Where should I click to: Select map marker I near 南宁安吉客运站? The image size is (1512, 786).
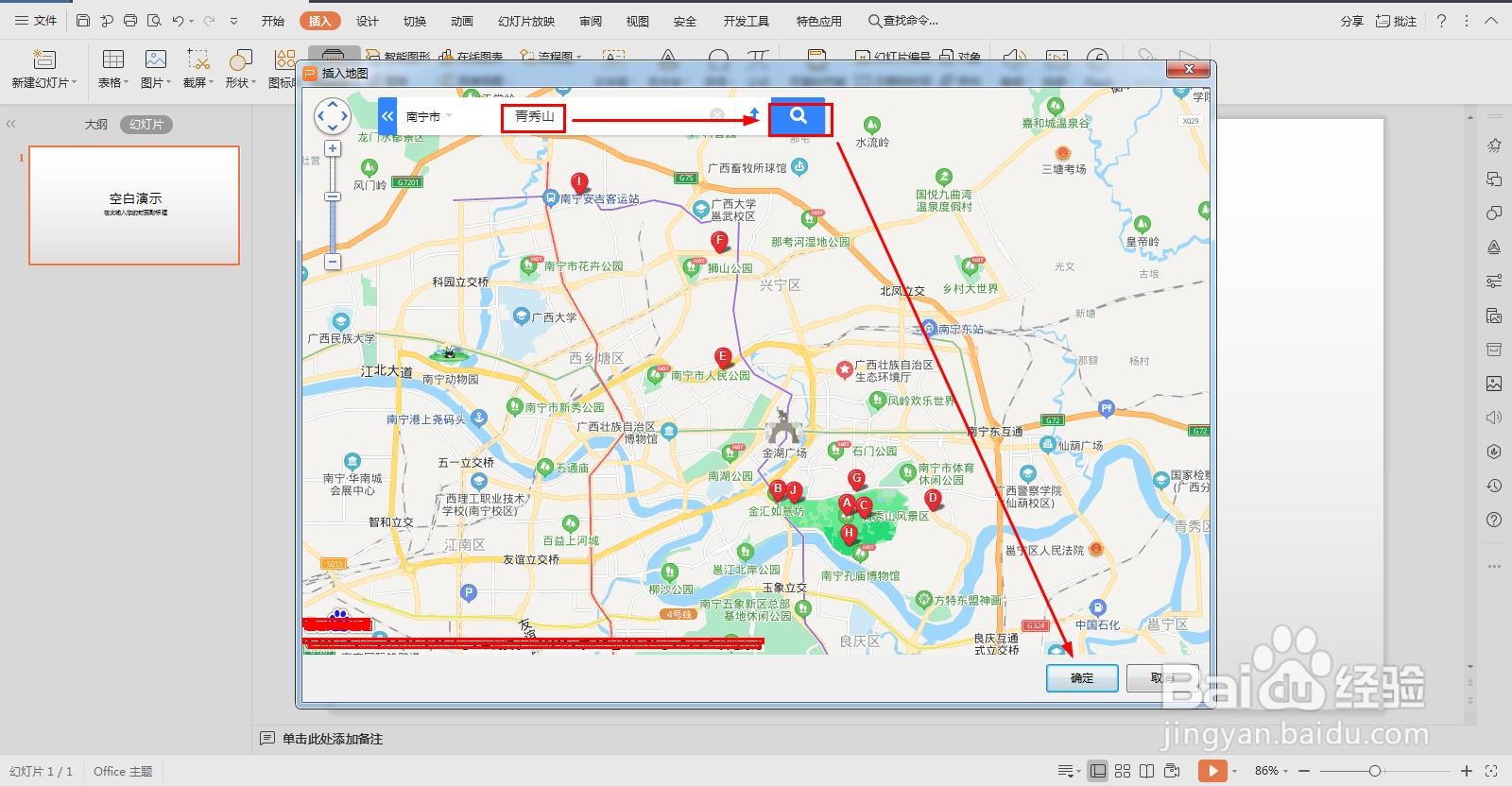point(579,182)
